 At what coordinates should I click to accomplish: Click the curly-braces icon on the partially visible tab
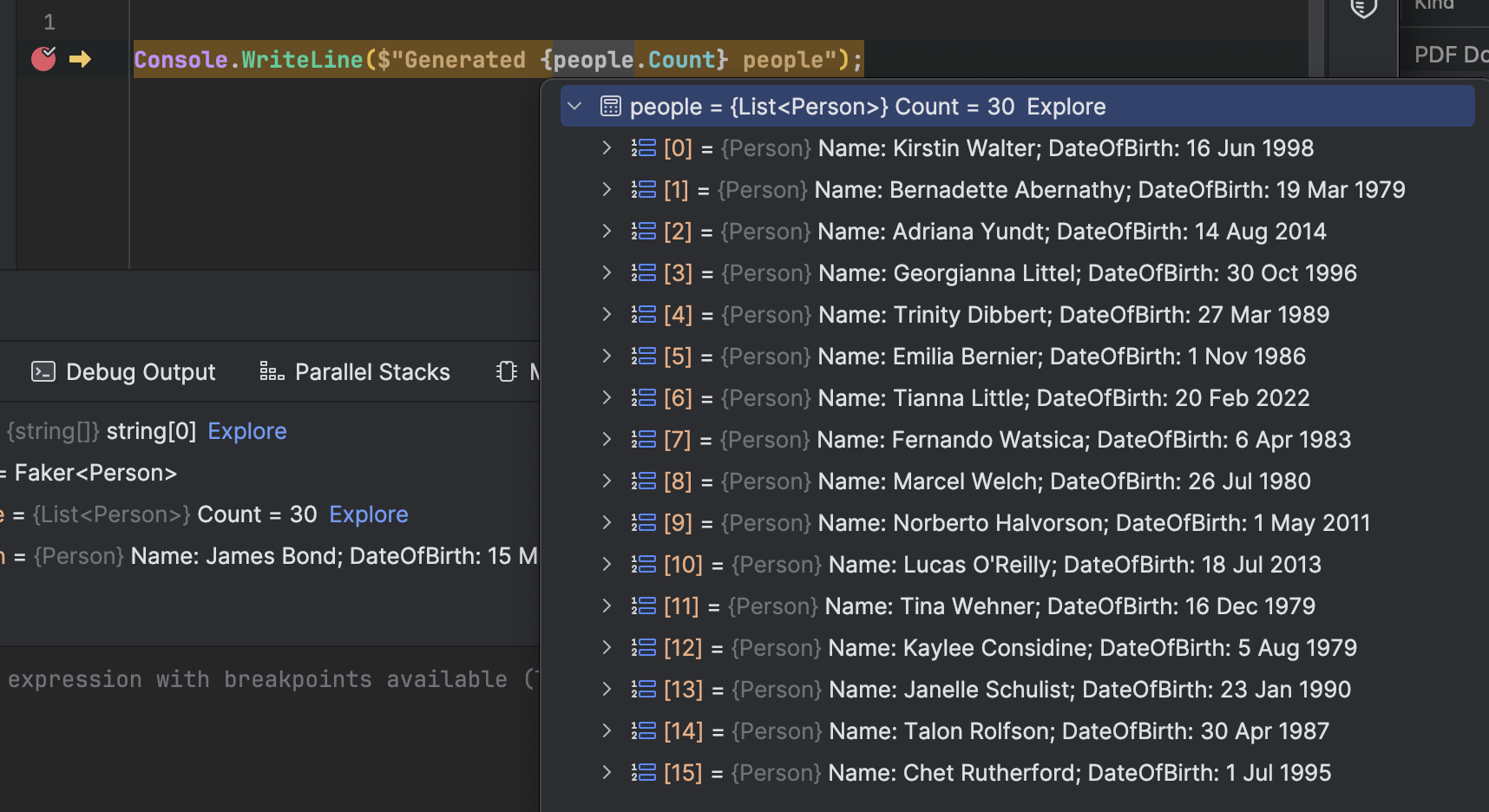(x=506, y=371)
